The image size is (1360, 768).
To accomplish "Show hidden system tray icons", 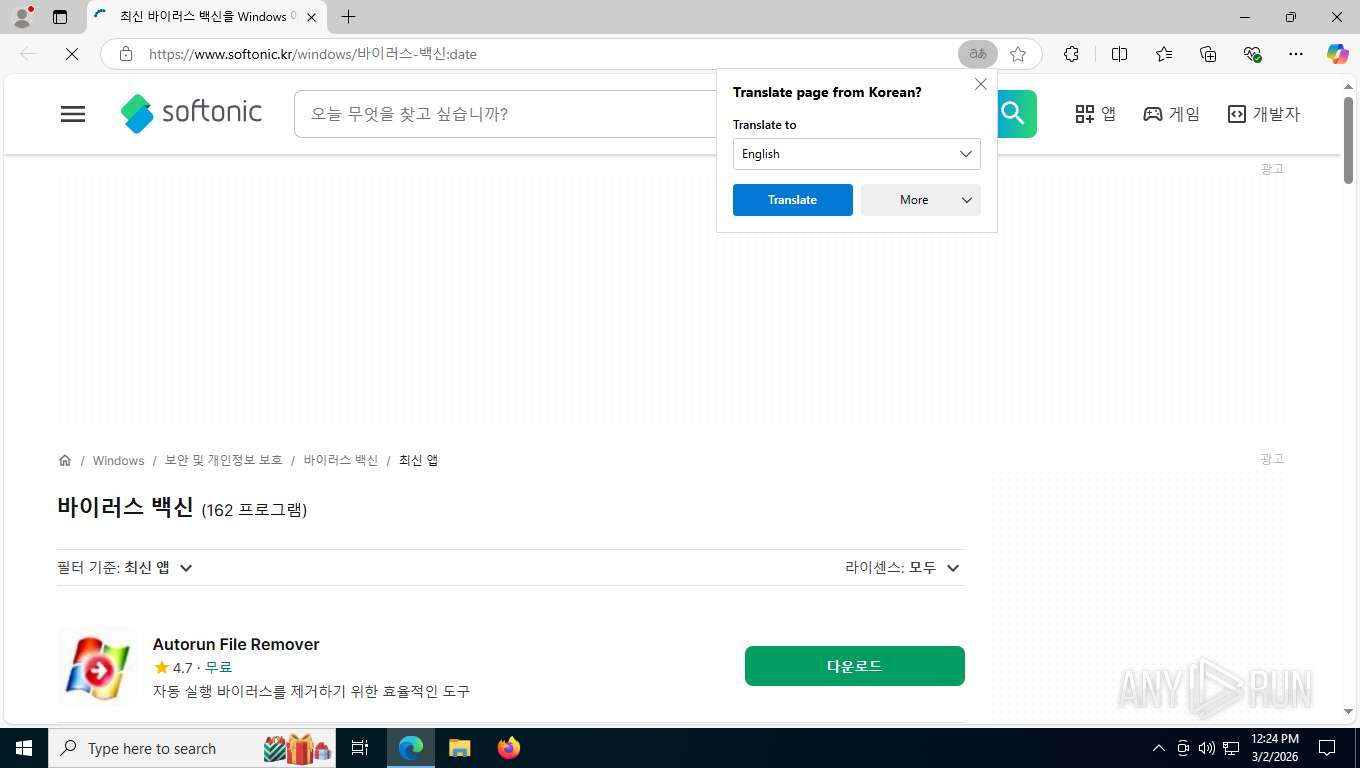I will [x=1159, y=748].
